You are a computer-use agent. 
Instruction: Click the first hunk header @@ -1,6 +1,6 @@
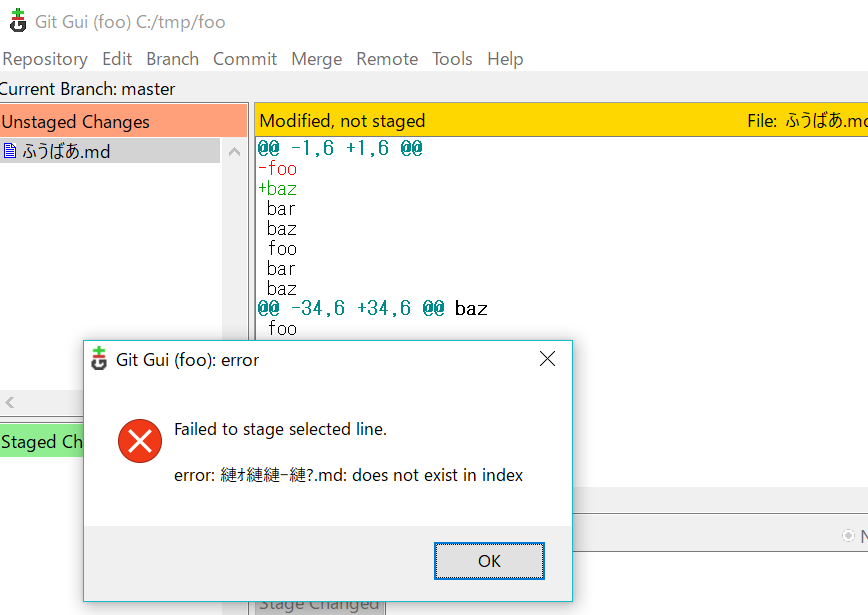pos(340,148)
